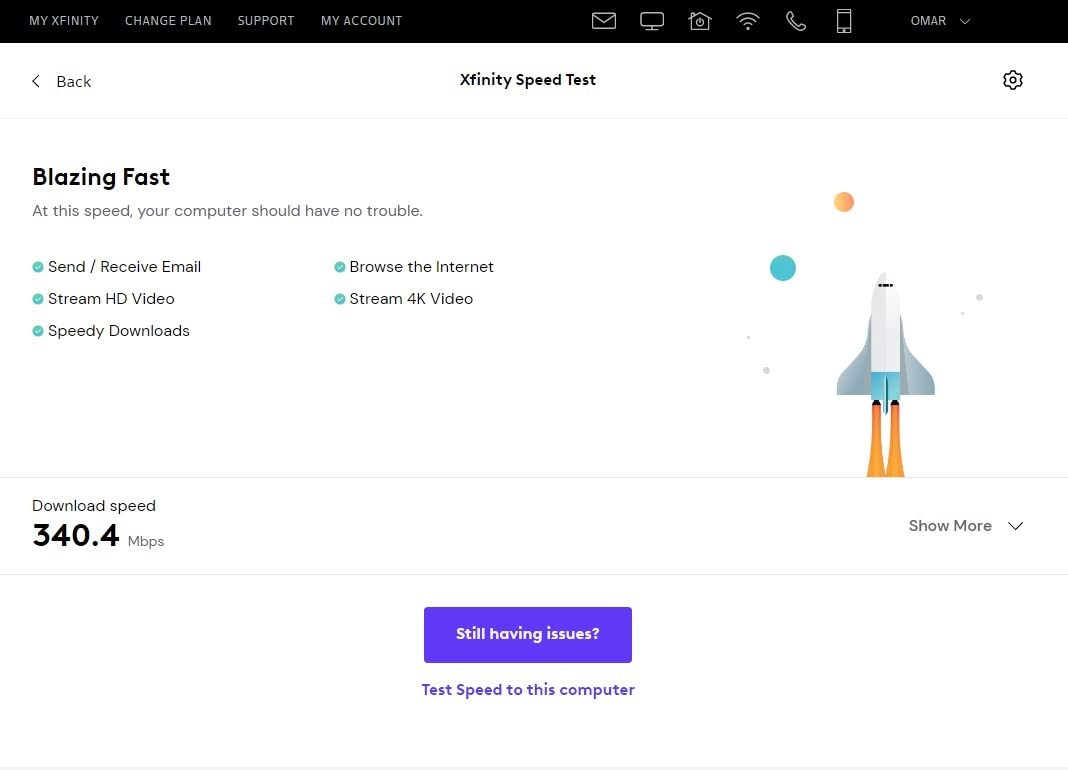Click the Stream 4K Video text

coord(411,299)
